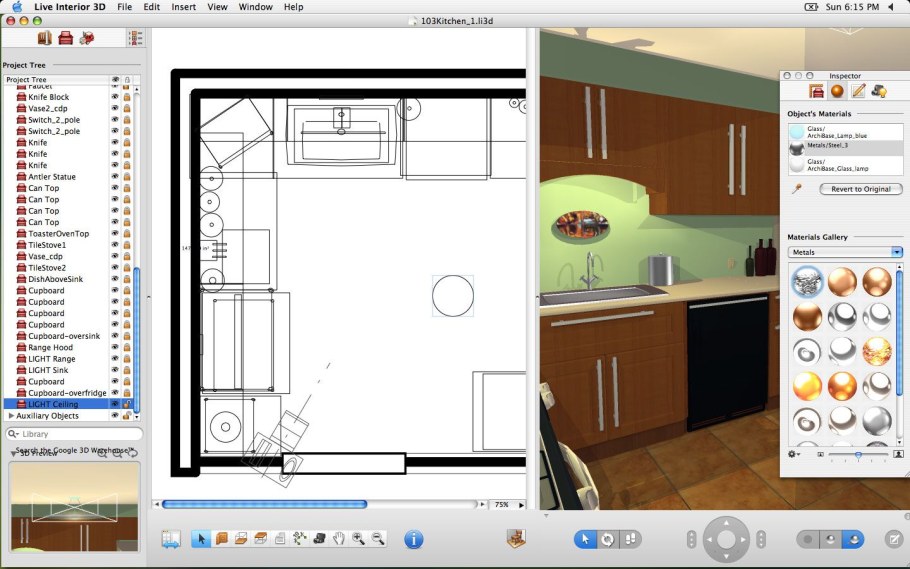Click the 3D orbit rotate tool
This screenshot has width=910, height=569.
[607, 539]
